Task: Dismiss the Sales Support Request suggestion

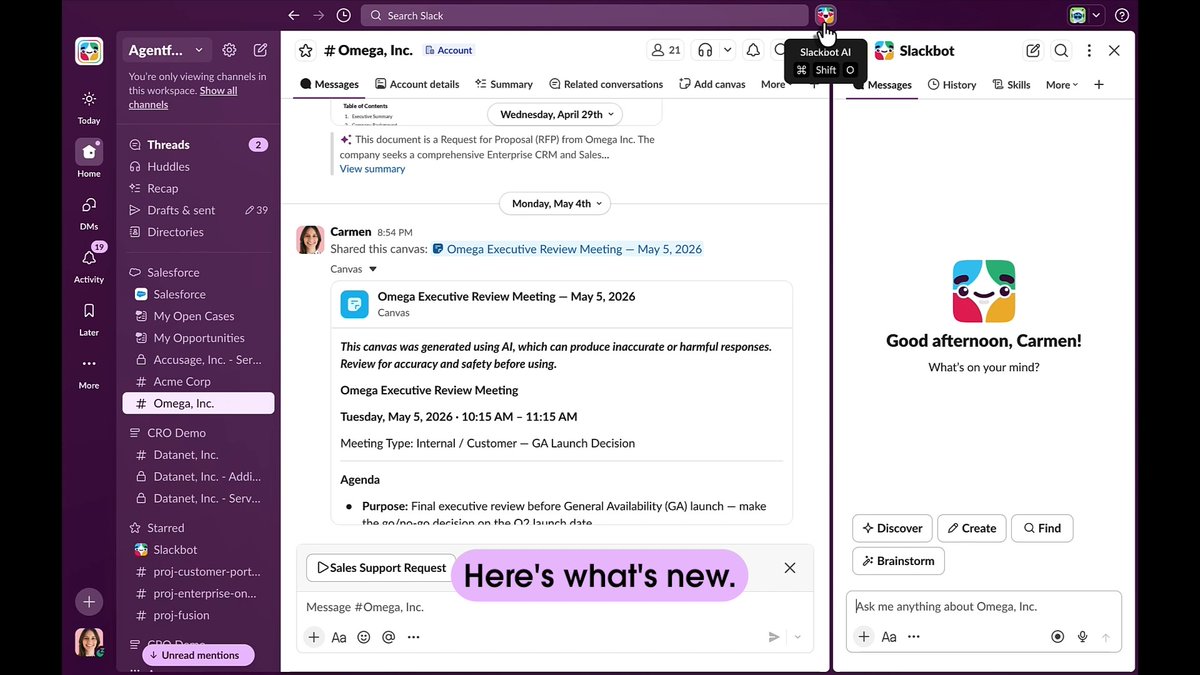Action: click(x=790, y=568)
